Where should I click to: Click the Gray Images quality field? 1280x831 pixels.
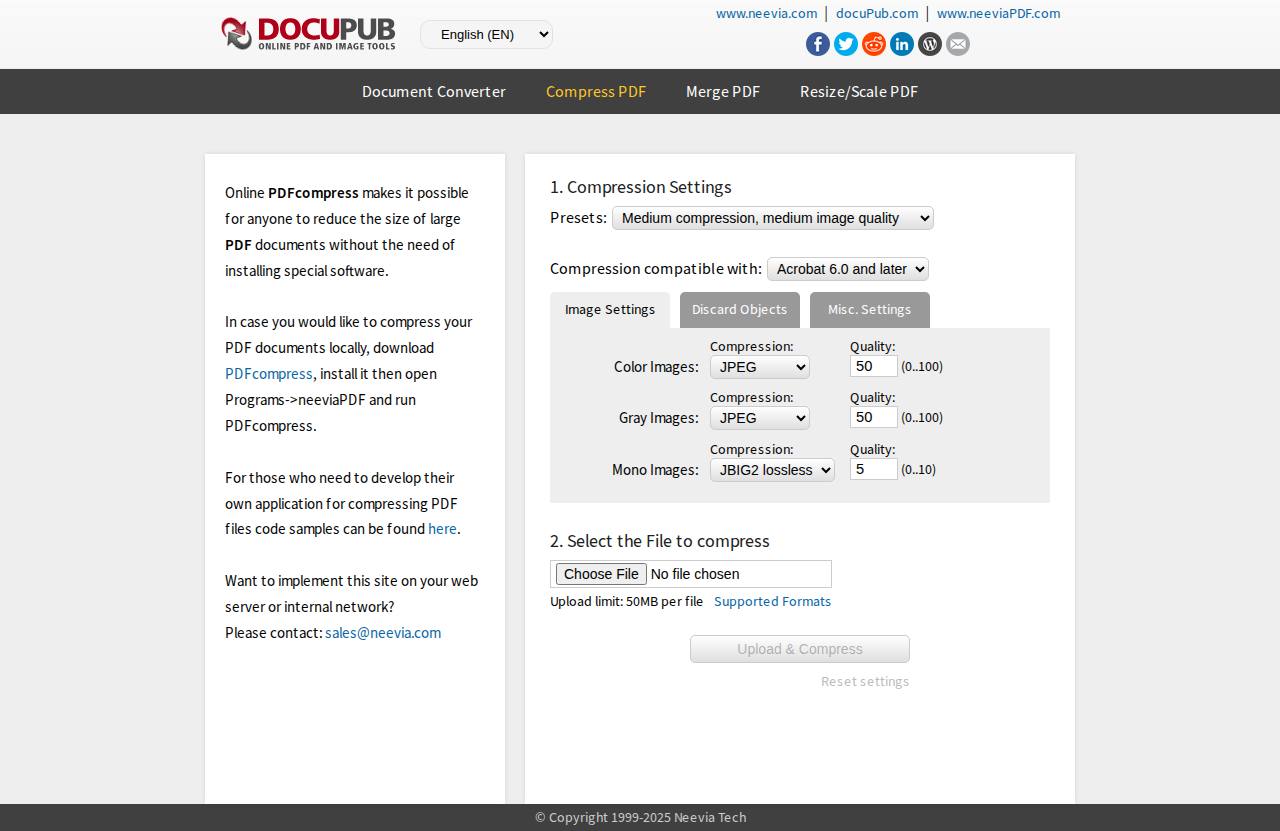[873, 417]
